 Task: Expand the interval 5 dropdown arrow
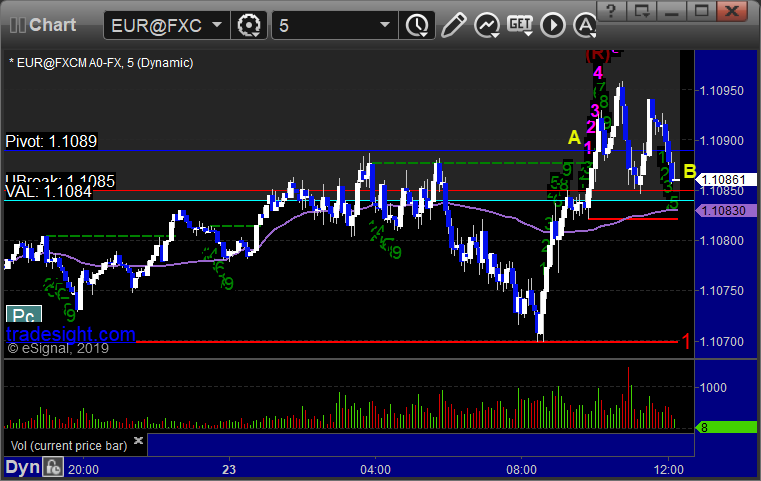click(x=384, y=24)
